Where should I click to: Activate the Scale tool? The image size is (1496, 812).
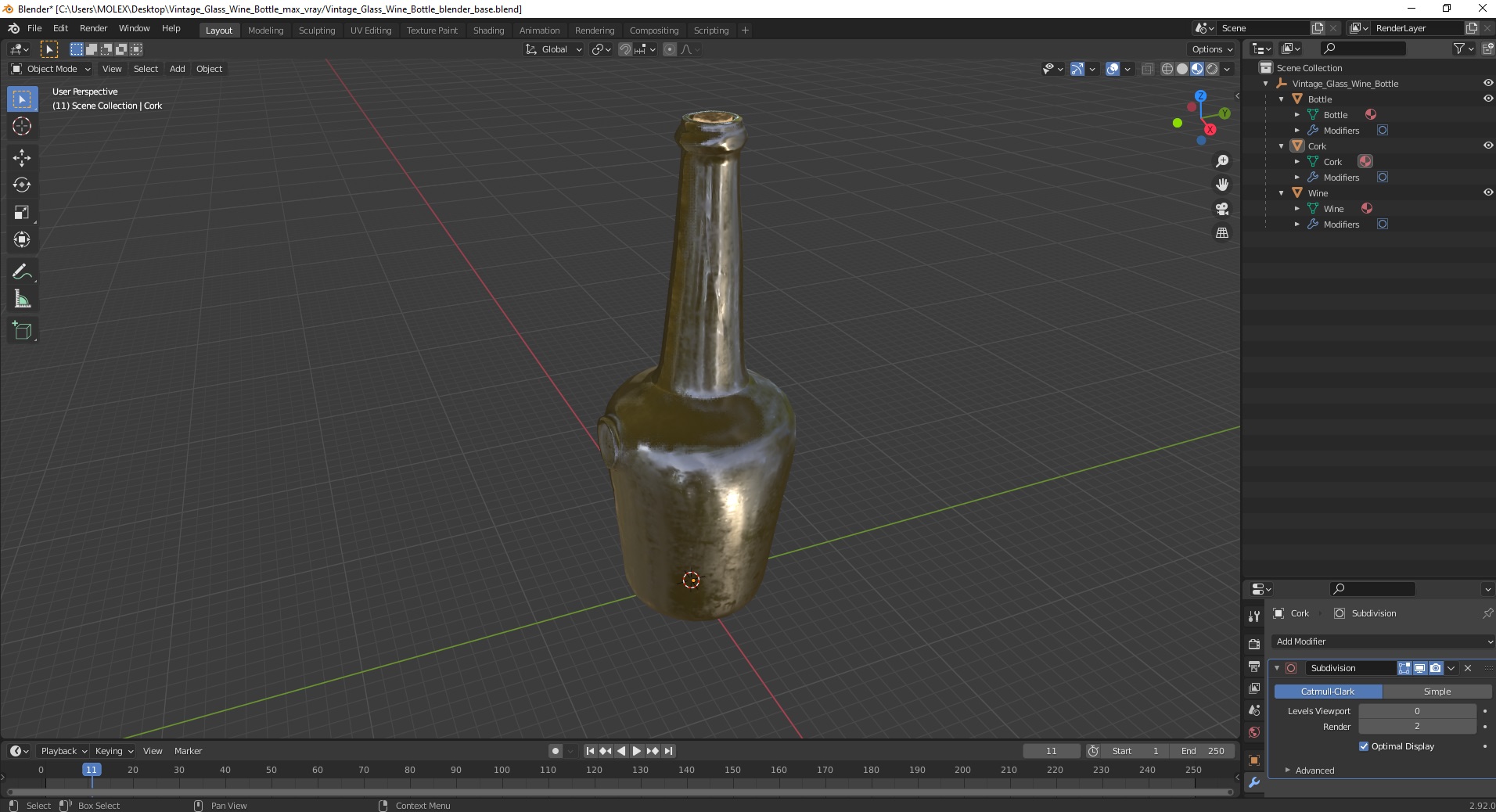tap(22, 212)
